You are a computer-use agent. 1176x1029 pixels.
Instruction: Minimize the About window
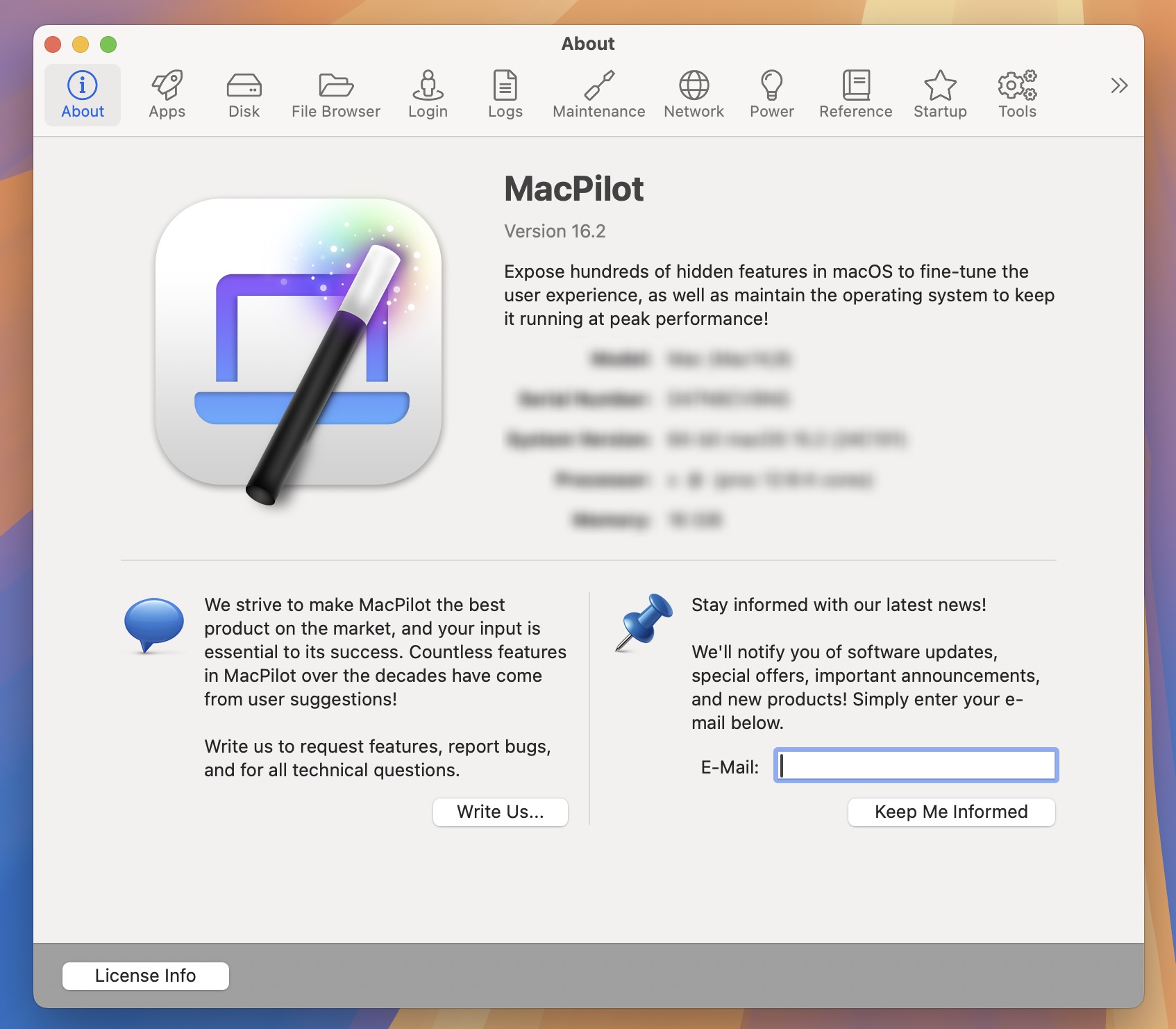tap(81, 44)
